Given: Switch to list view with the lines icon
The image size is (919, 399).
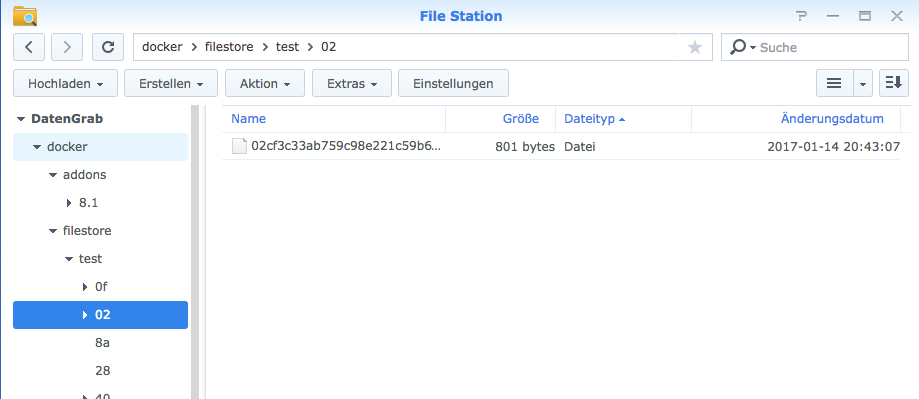Looking at the screenshot, I should pos(834,83).
